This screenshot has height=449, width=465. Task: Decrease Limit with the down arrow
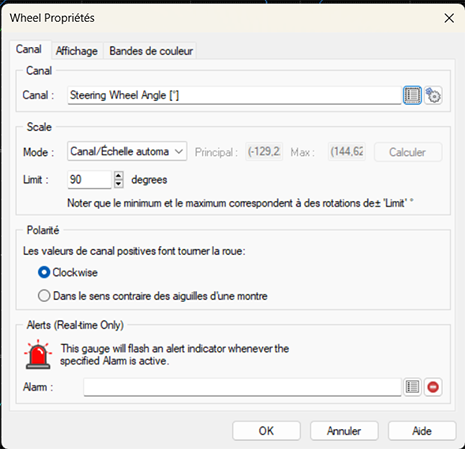pos(119,184)
